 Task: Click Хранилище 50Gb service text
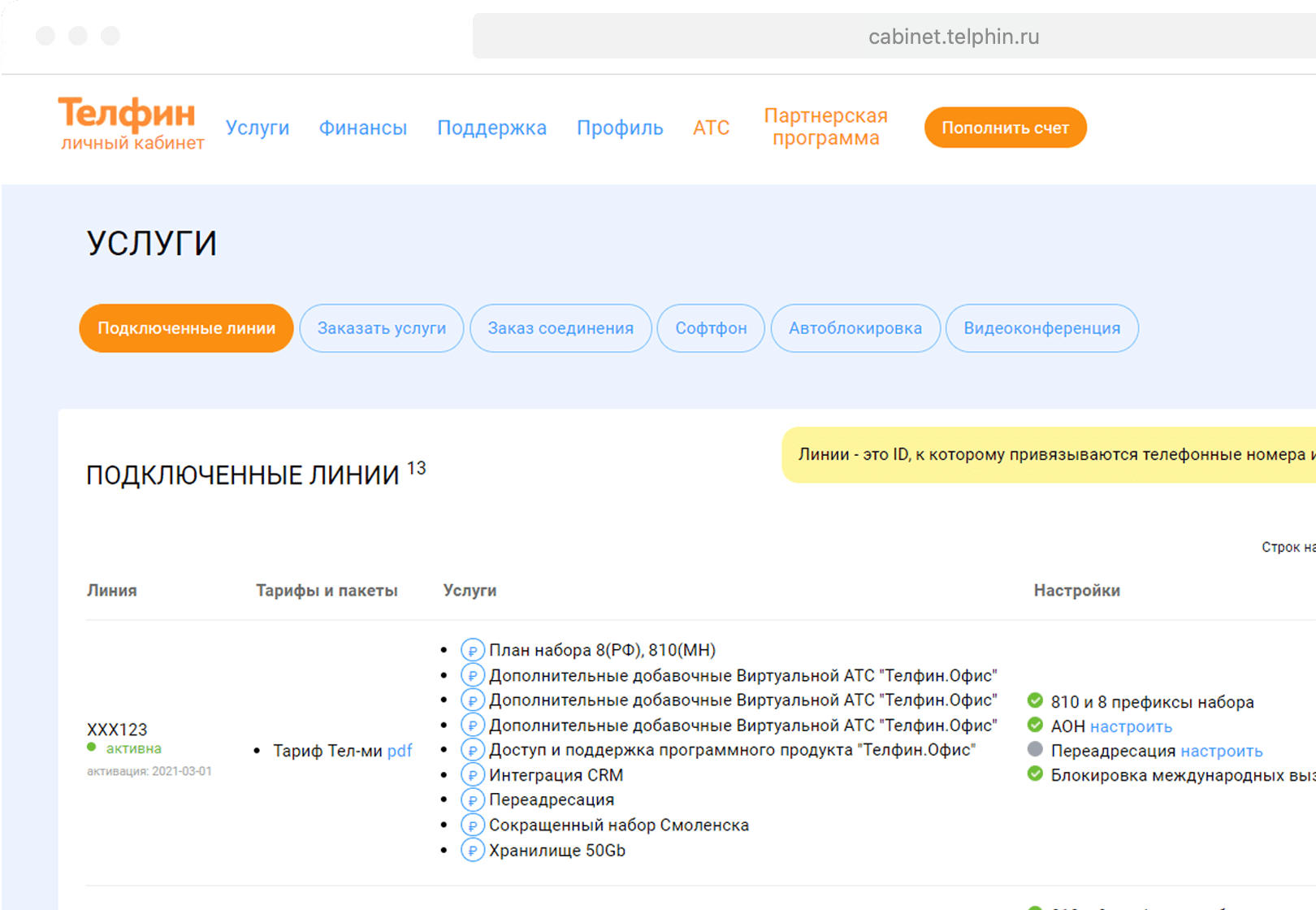pyautogui.click(x=557, y=851)
